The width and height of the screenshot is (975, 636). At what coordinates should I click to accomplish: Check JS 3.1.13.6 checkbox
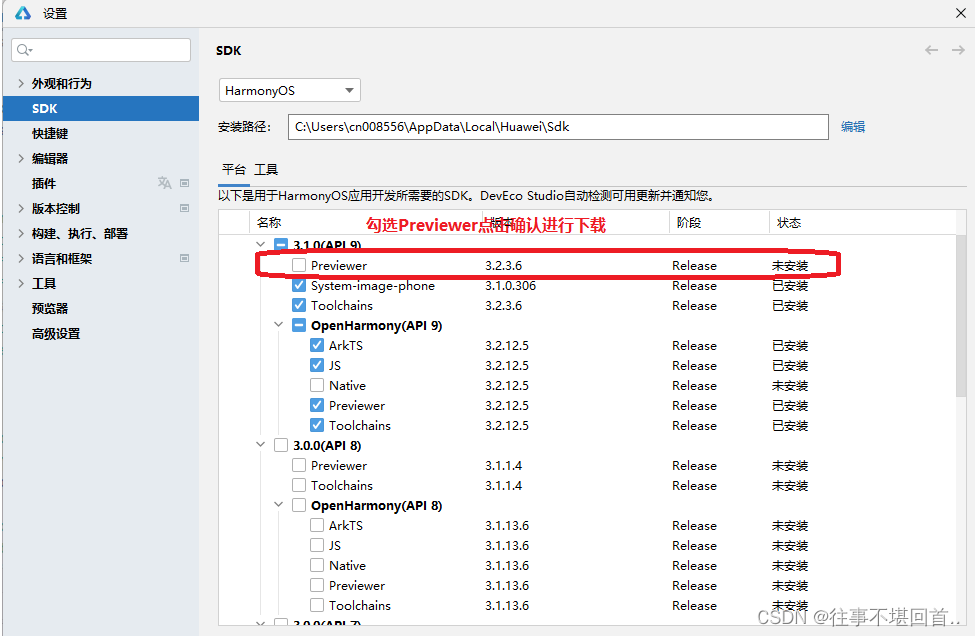pyautogui.click(x=317, y=545)
